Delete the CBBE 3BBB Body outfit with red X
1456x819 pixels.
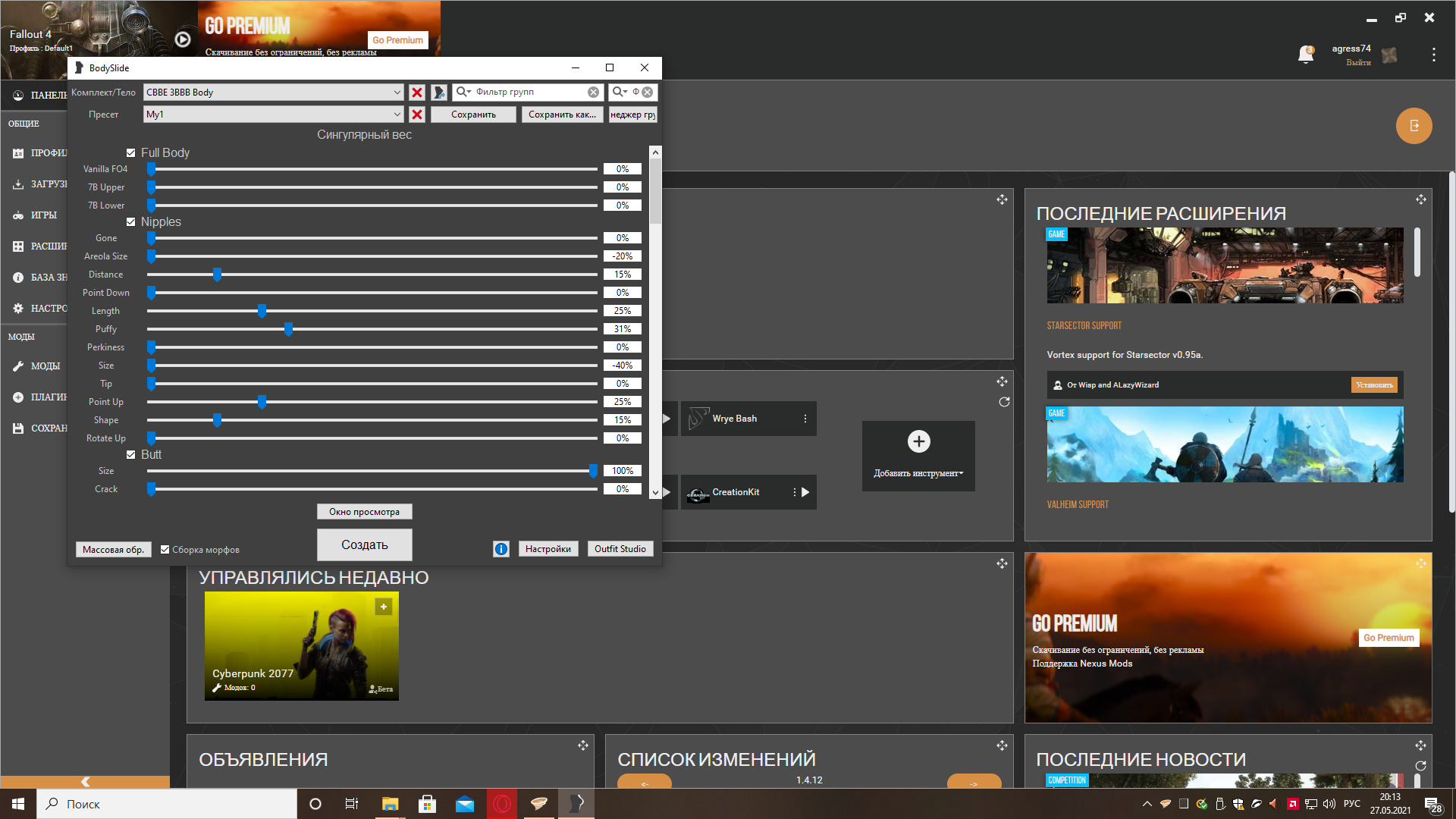coord(417,93)
